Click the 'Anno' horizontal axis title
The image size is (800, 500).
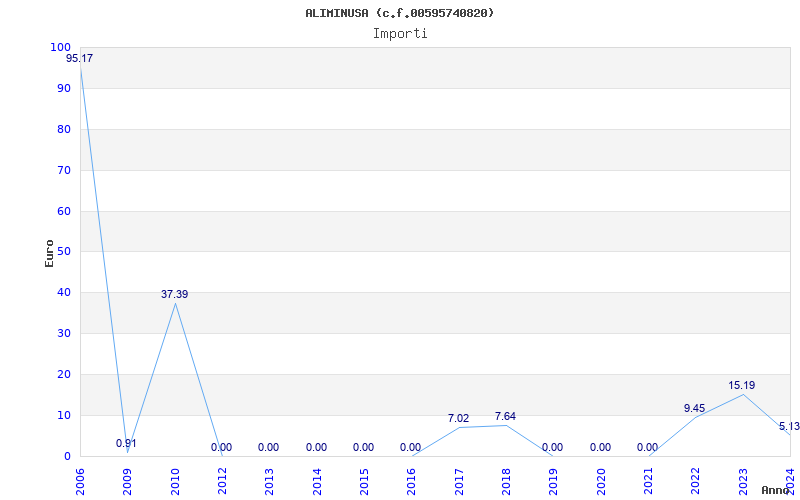tap(775, 490)
